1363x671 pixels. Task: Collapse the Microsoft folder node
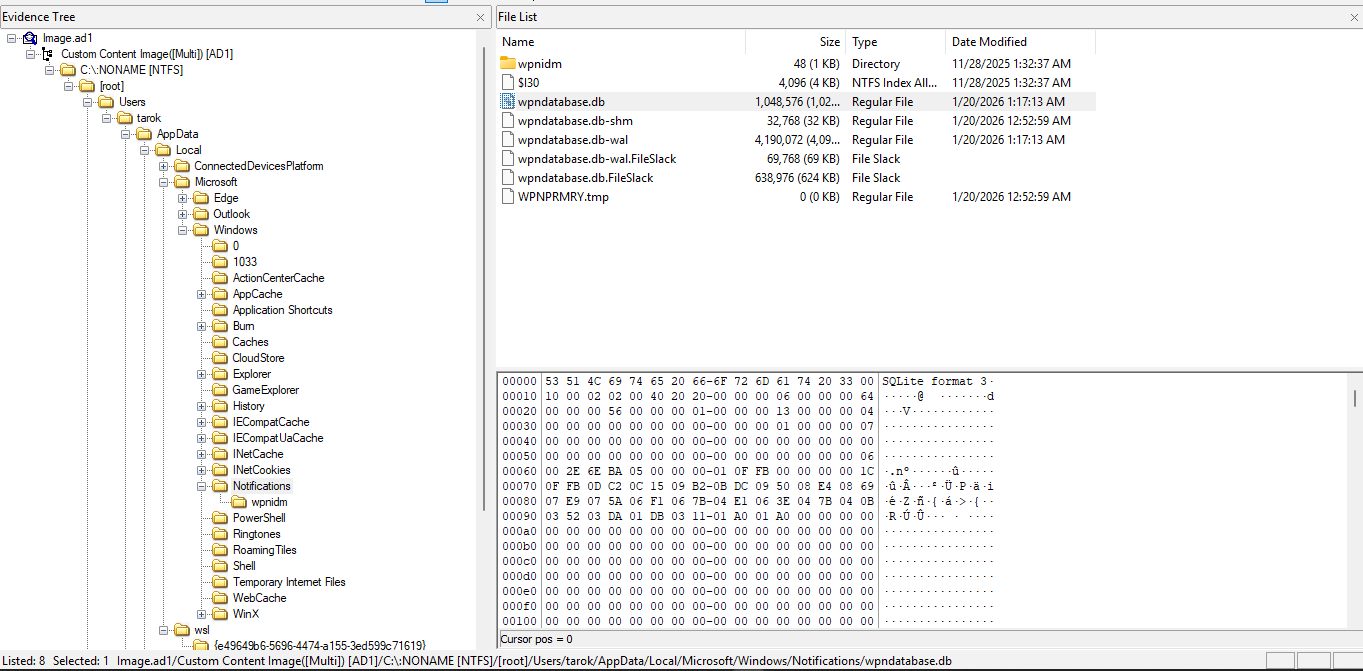(x=164, y=182)
